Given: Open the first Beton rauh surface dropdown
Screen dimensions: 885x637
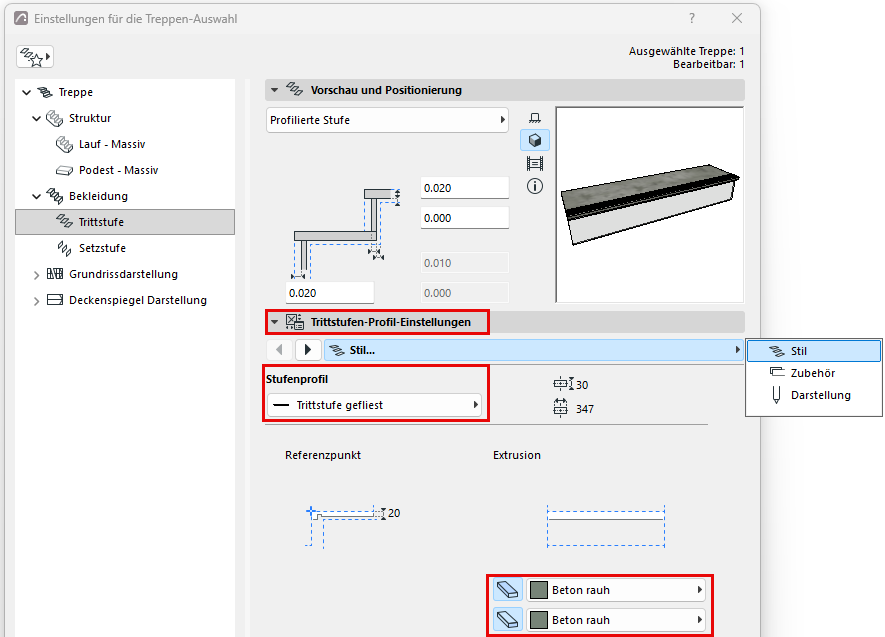Looking at the screenshot, I should [616, 590].
